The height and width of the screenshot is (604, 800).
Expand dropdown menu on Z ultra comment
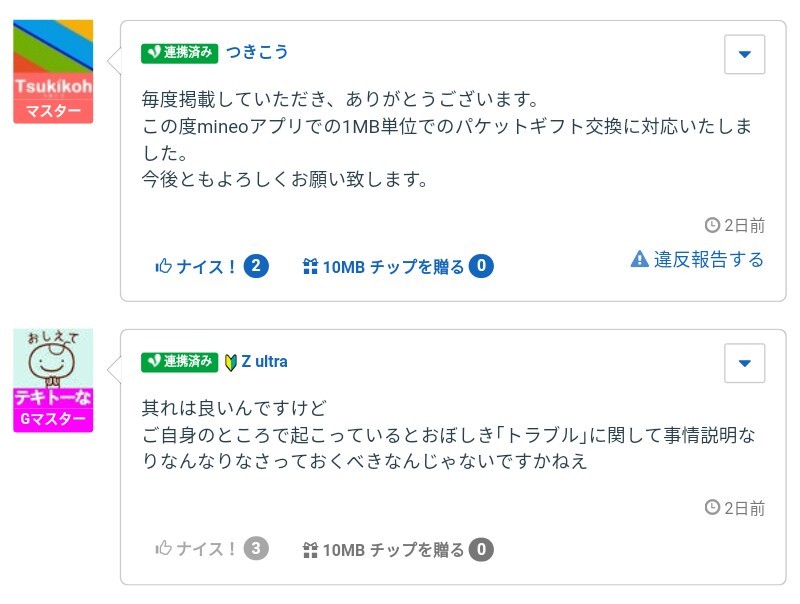click(744, 363)
